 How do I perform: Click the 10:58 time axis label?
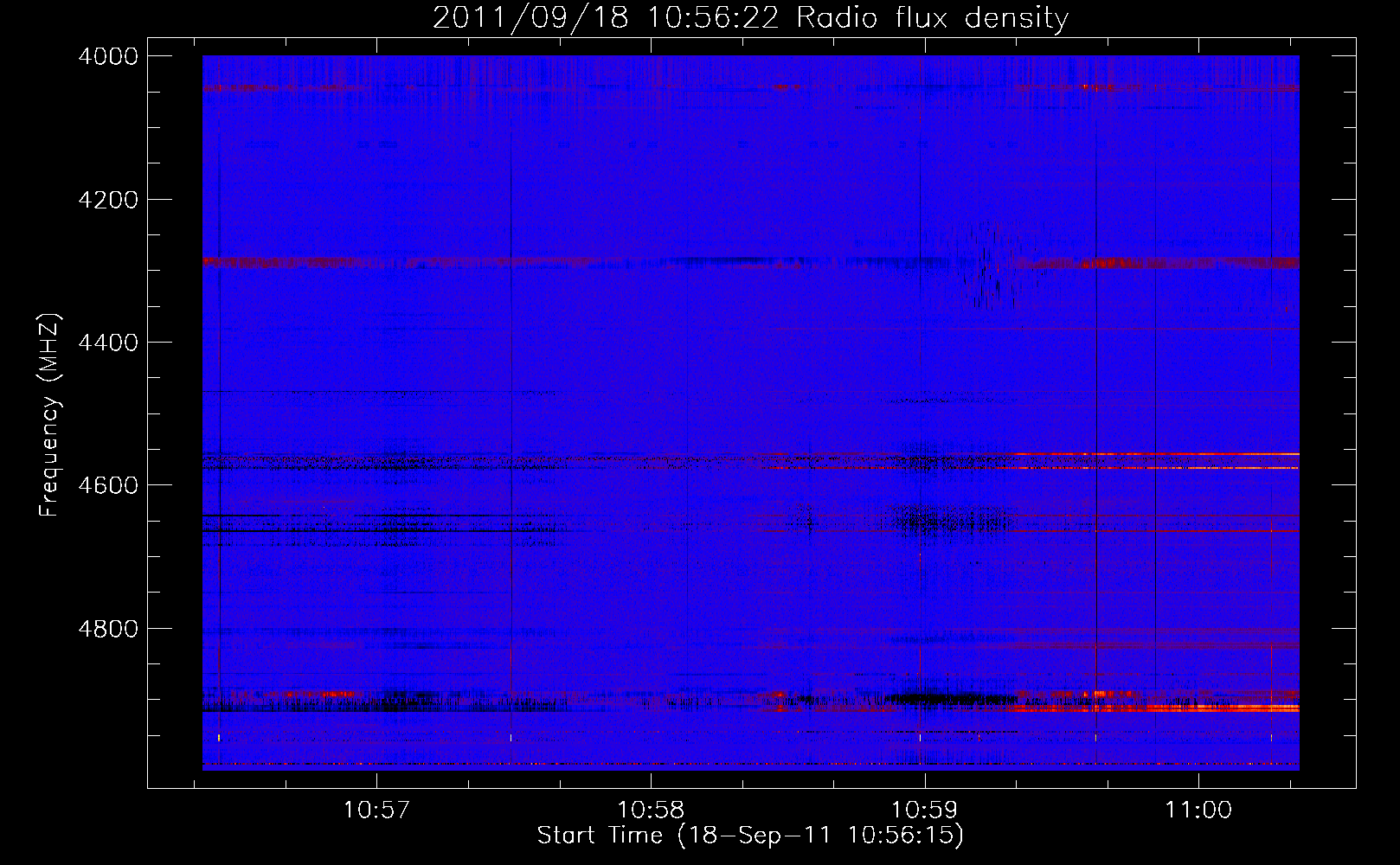(x=650, y=810)
